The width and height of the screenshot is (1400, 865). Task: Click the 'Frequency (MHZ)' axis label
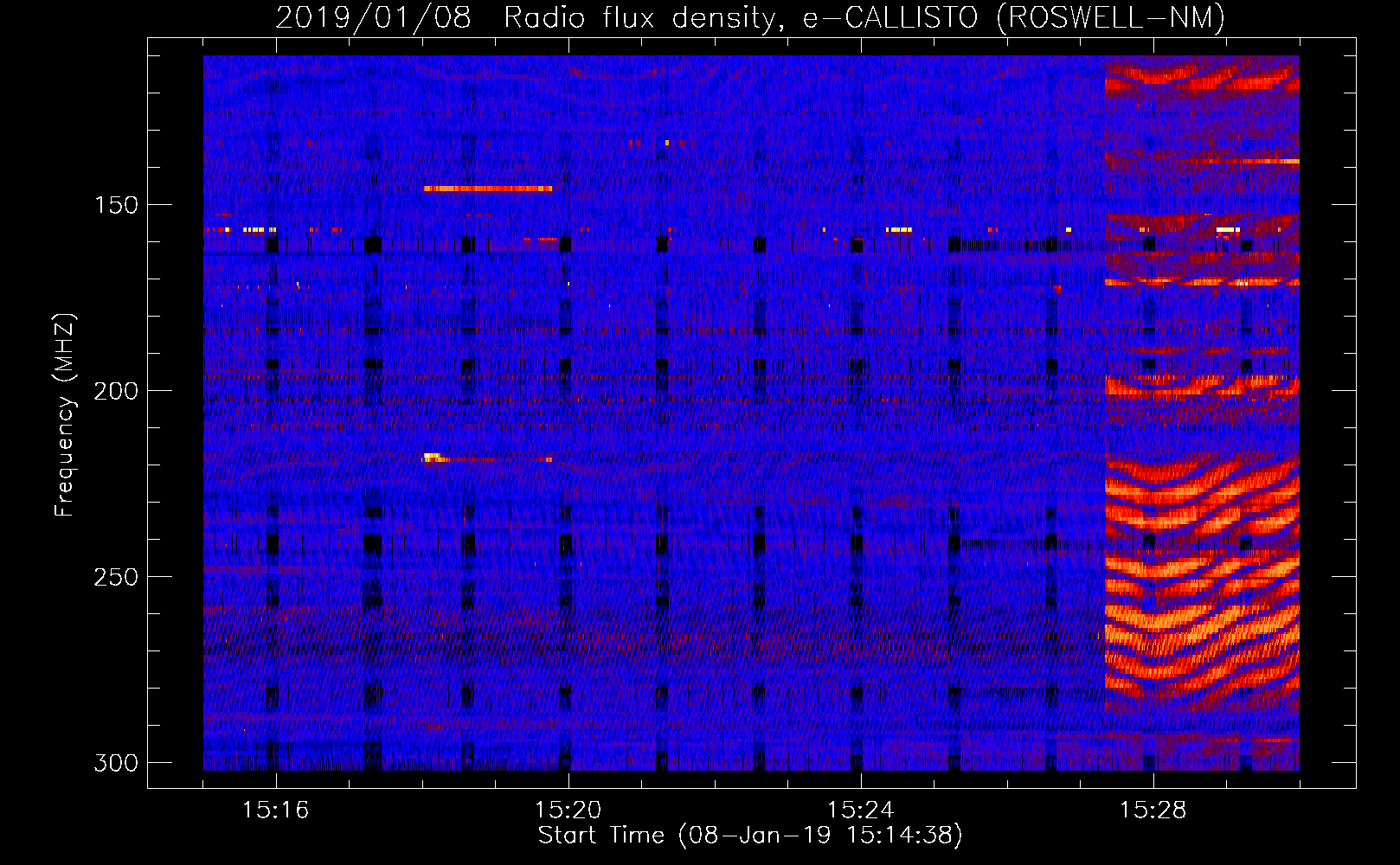tap(65, 414)
